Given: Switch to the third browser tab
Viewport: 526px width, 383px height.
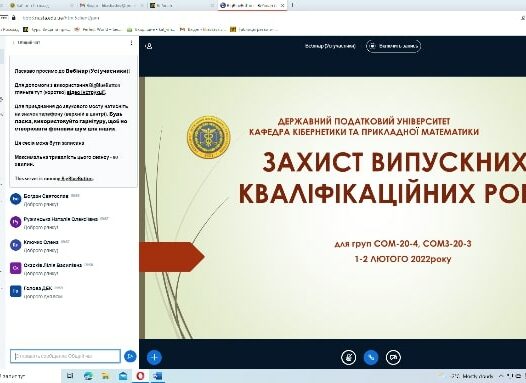Looking at the screenshot, I should click(181, 6).
